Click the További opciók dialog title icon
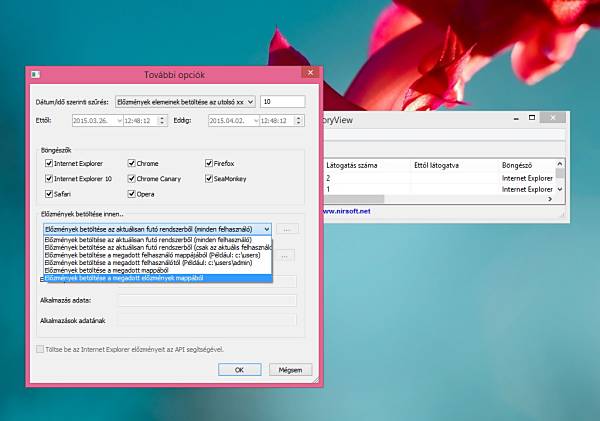 tap(35, 74)
